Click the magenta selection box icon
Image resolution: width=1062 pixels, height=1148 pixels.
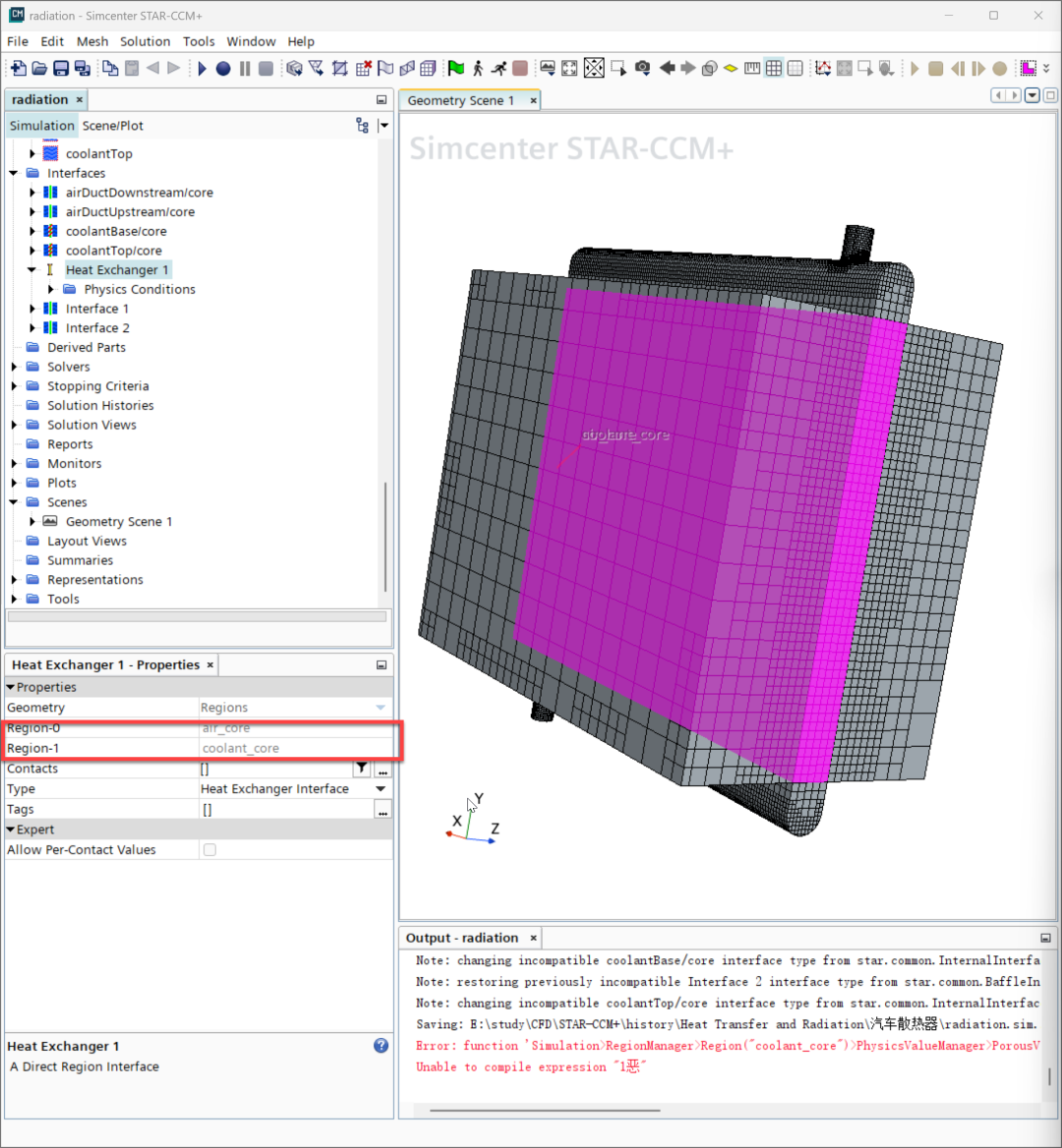pyautogui.click(x=1029, y=68)
